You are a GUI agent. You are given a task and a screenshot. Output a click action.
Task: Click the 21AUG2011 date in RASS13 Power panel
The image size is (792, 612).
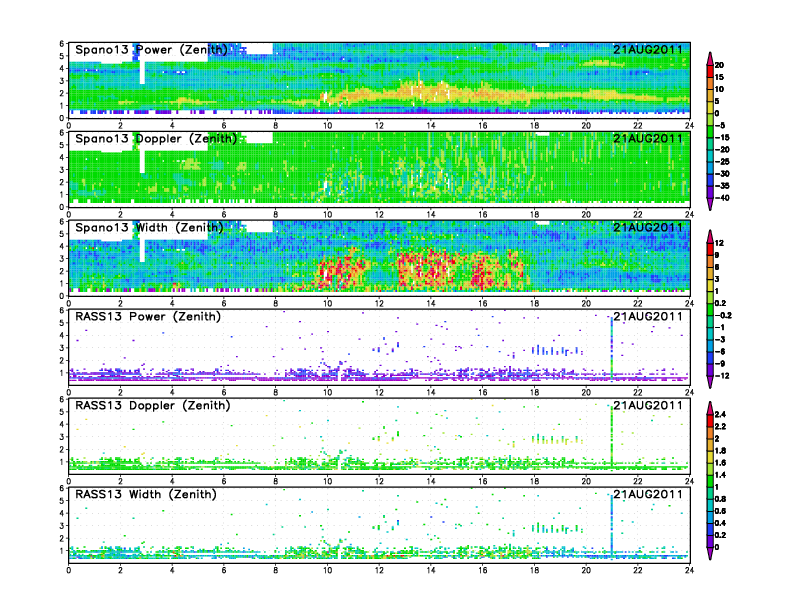[x=648, y=317]
